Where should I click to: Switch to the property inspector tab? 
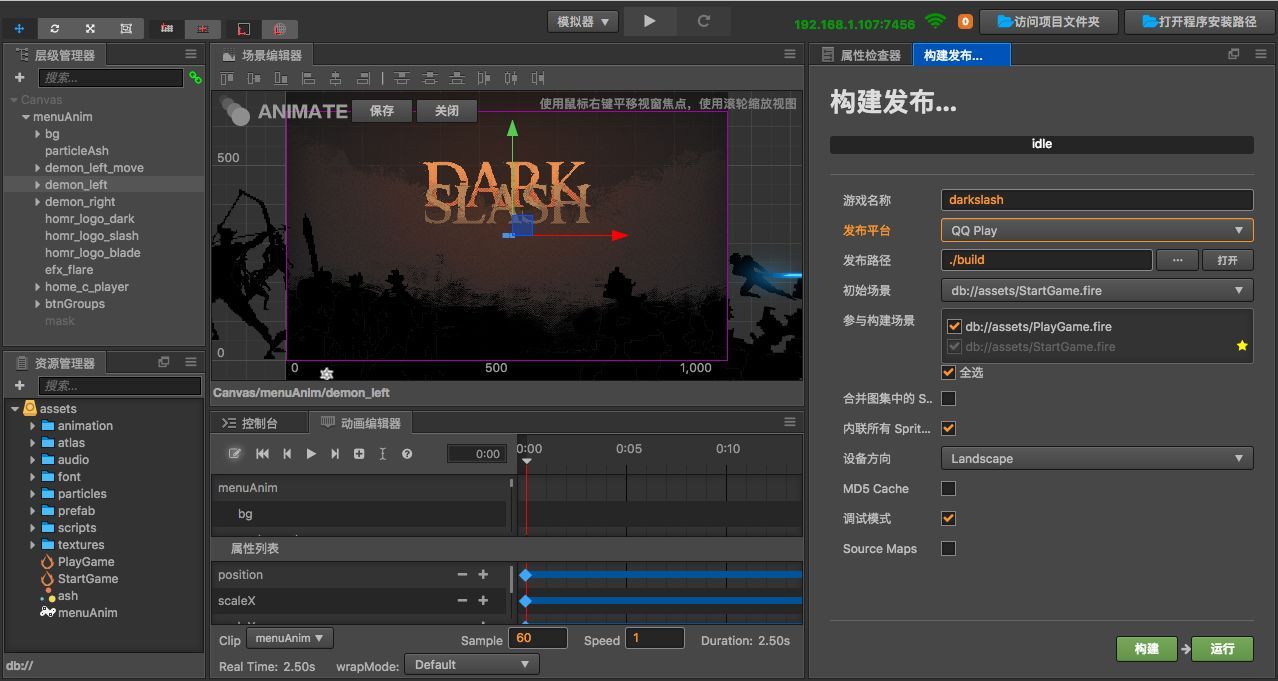click(861, 56)
